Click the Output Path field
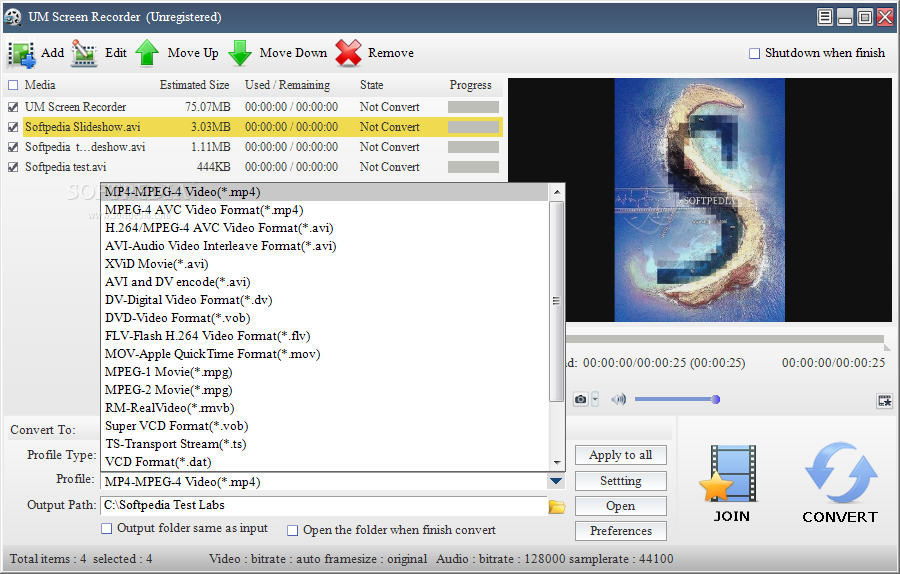Screen dimensions: 900x574 [324, 506]
